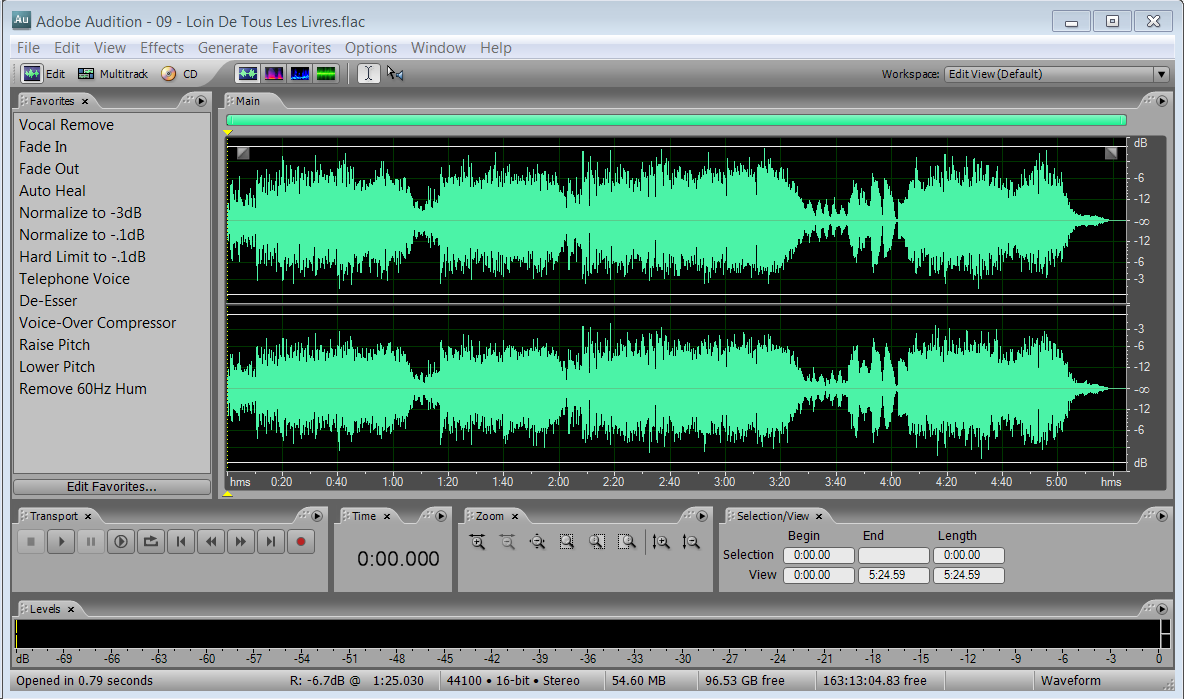Select the Time Selection tool
This screenshot has width=1184, height=699.
point(368,73)
